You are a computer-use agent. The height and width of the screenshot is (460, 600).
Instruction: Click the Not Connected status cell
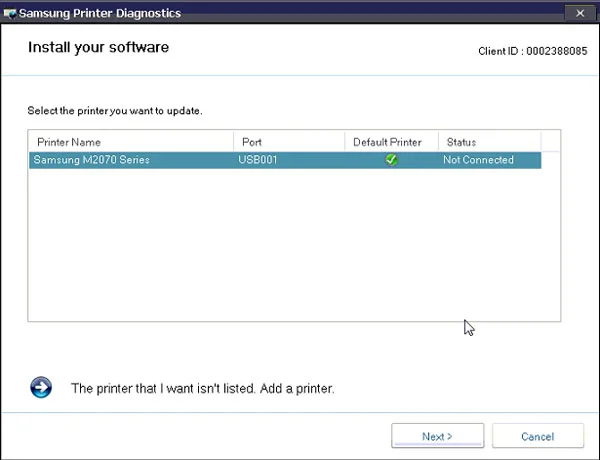click(x=478, y=160)
